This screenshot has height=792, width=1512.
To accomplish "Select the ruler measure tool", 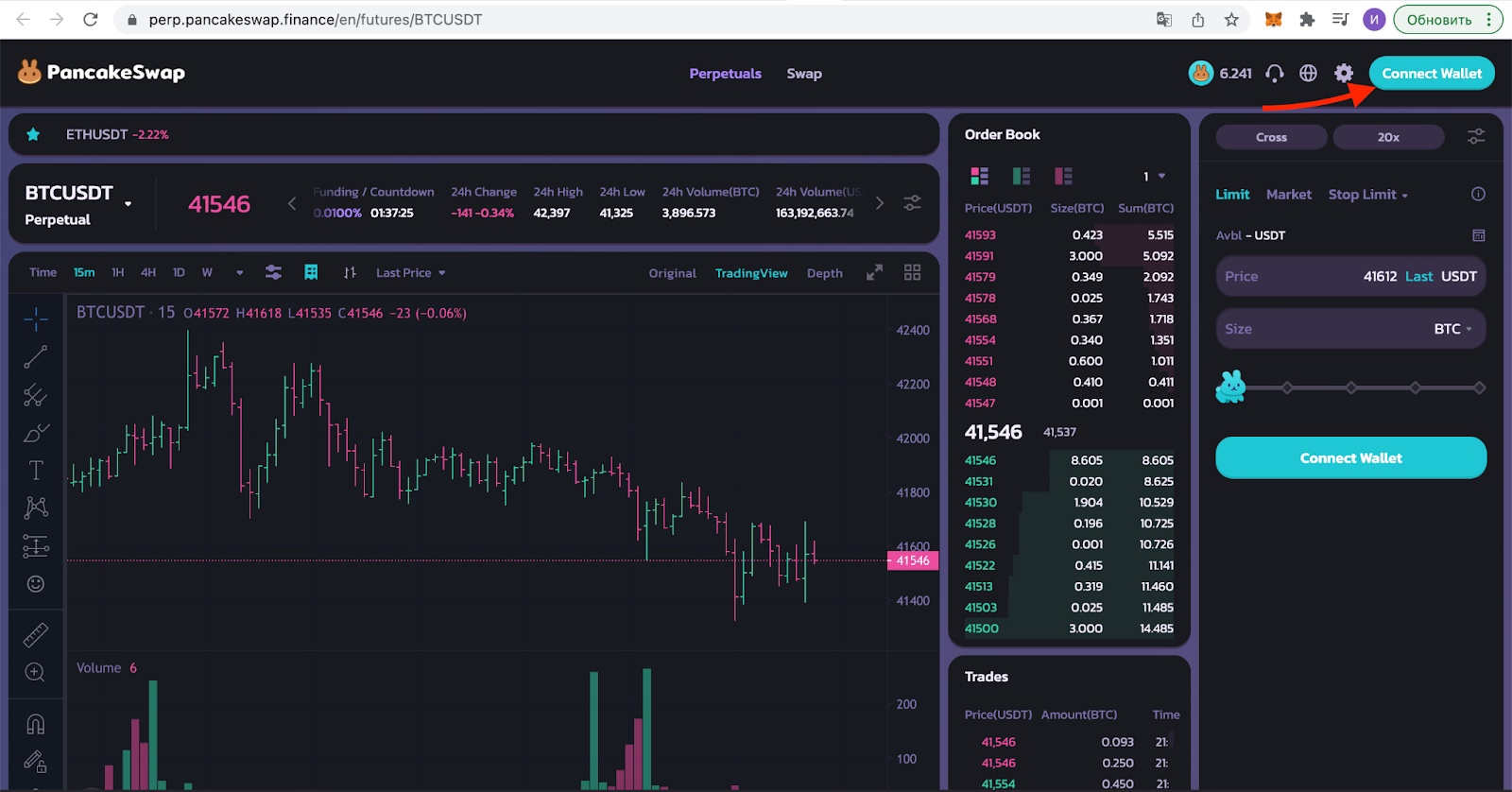I will (x=36, y=635).
